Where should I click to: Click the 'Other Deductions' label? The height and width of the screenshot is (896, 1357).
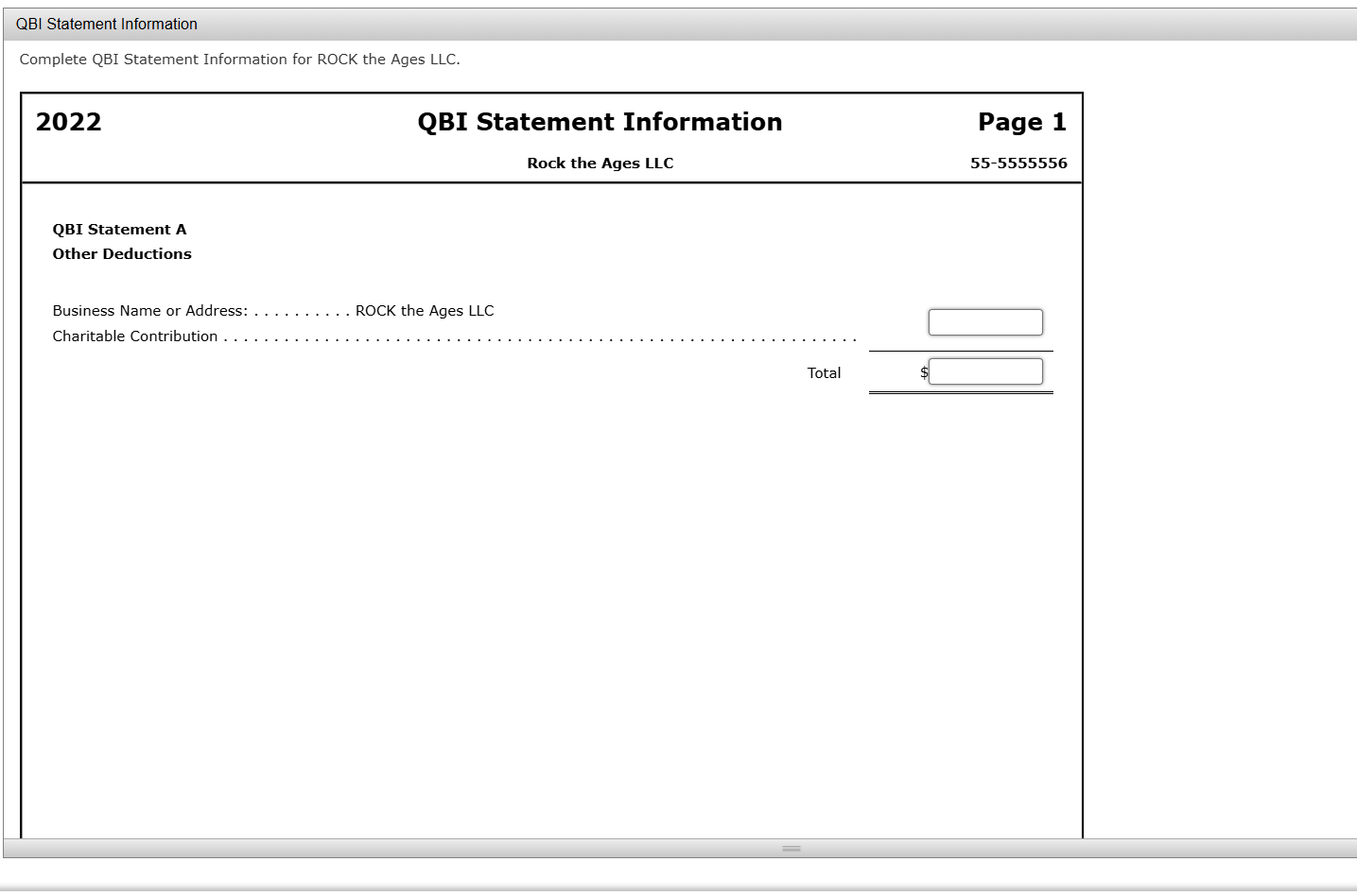[122, 254]
